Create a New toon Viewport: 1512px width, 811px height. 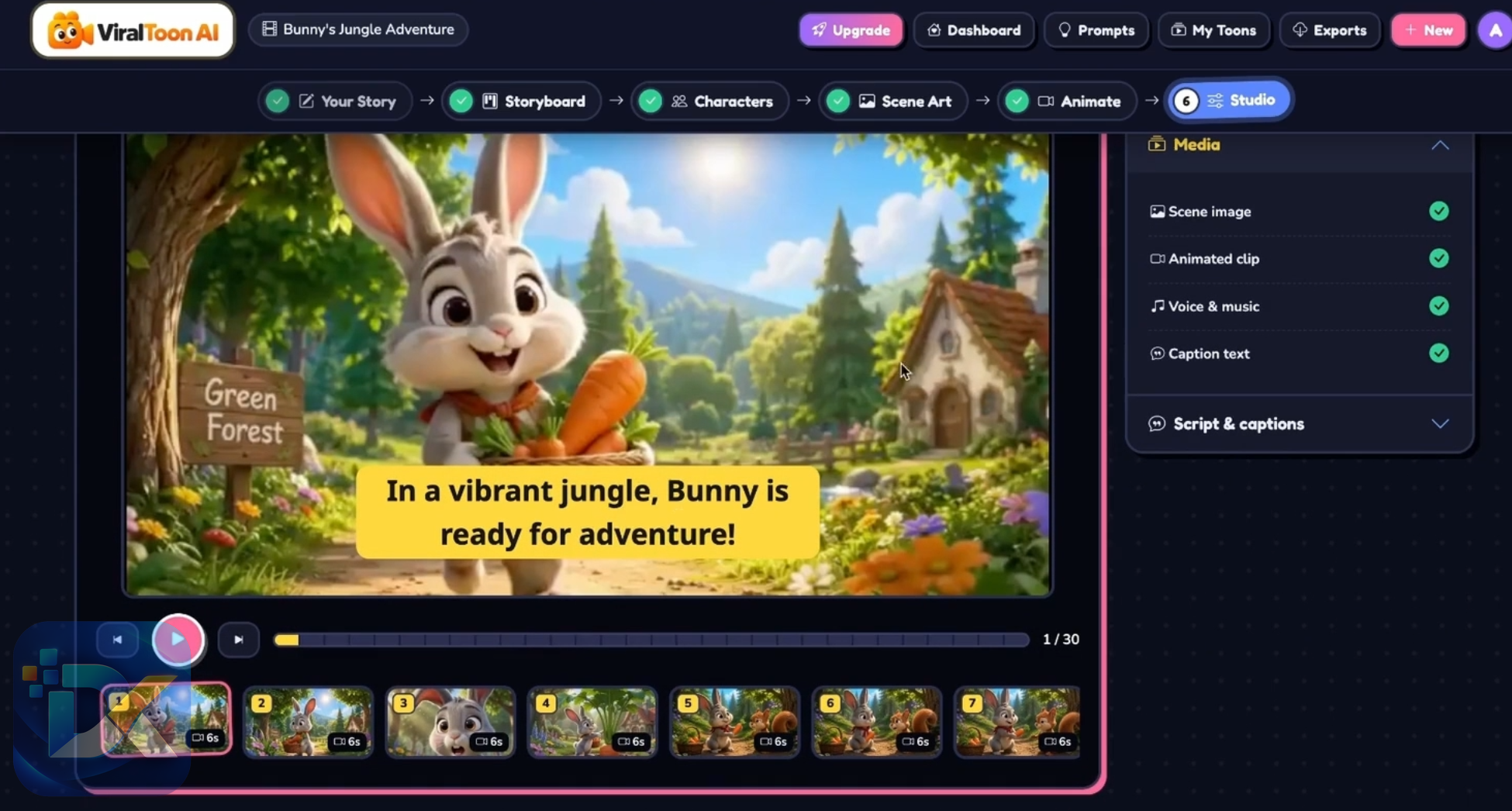[x=1428, y=30]
